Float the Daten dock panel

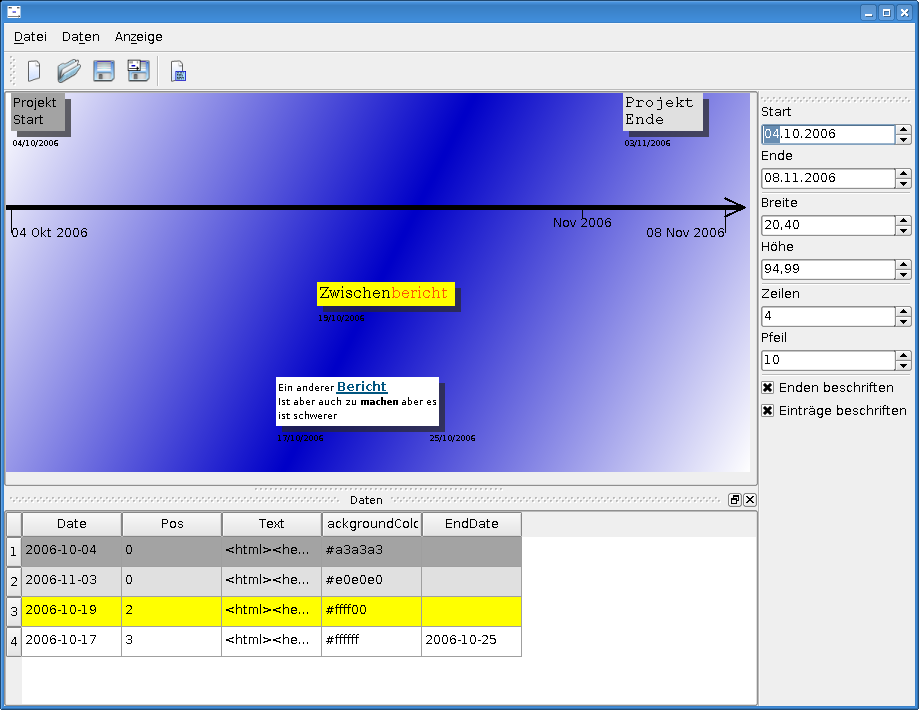coord(734,500)
